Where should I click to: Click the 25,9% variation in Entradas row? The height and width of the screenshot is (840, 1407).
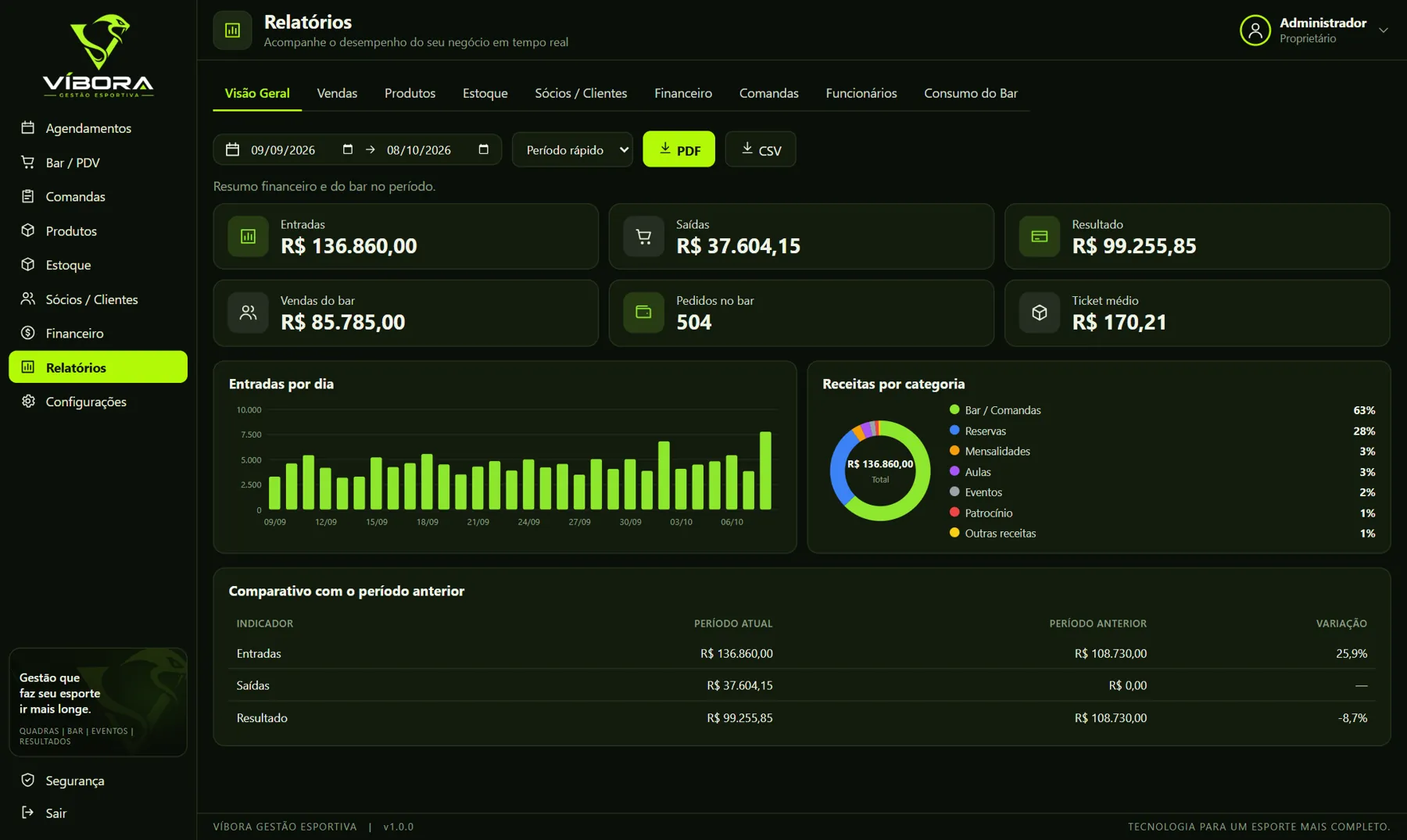1352,653
